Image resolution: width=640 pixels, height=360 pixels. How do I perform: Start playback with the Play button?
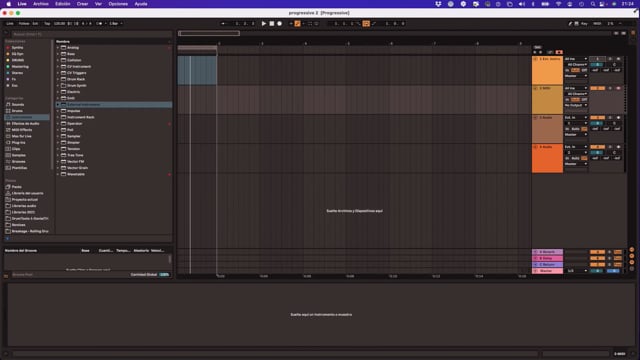point(264,24)
